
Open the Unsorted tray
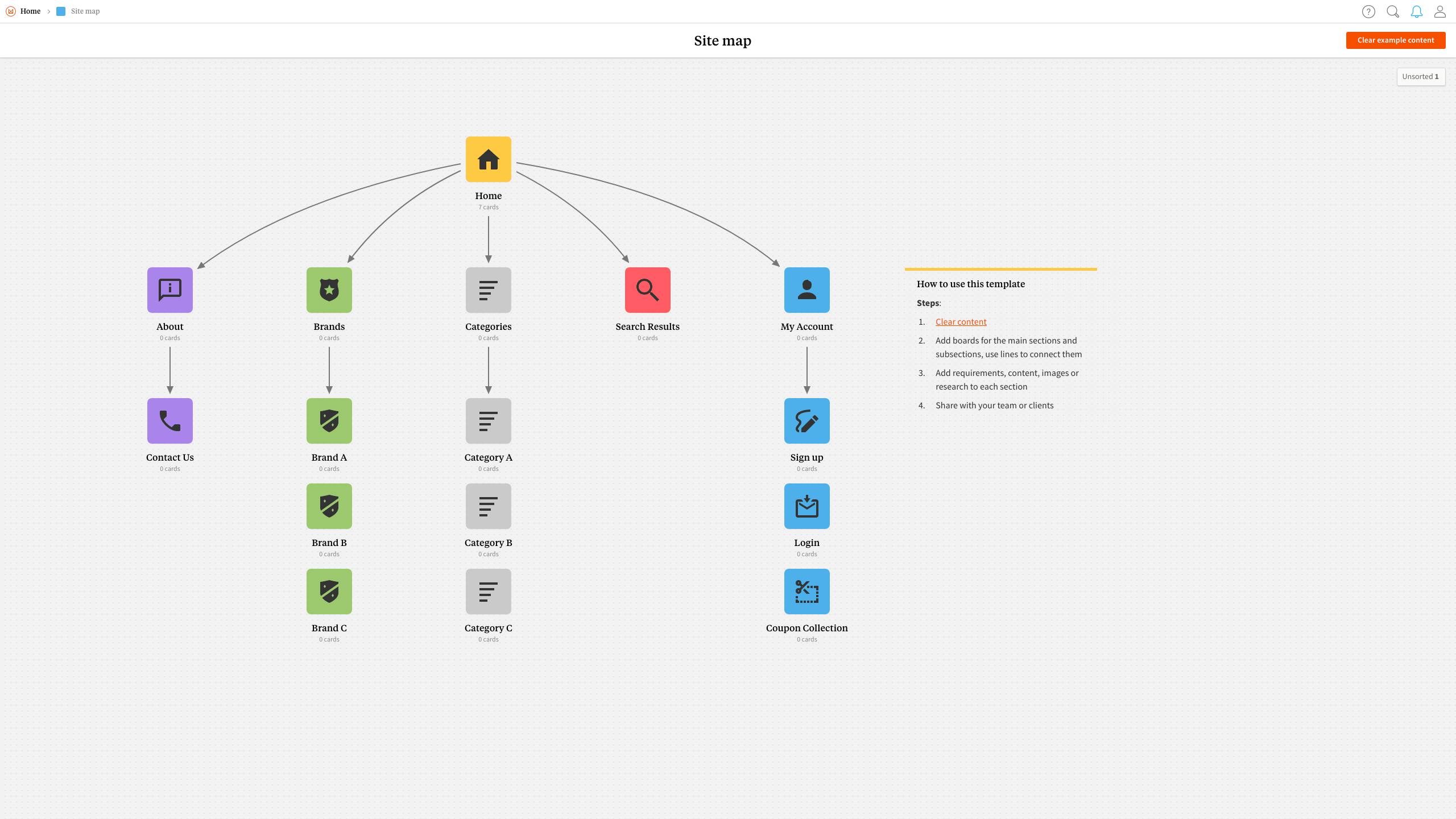click(1421, 76)
